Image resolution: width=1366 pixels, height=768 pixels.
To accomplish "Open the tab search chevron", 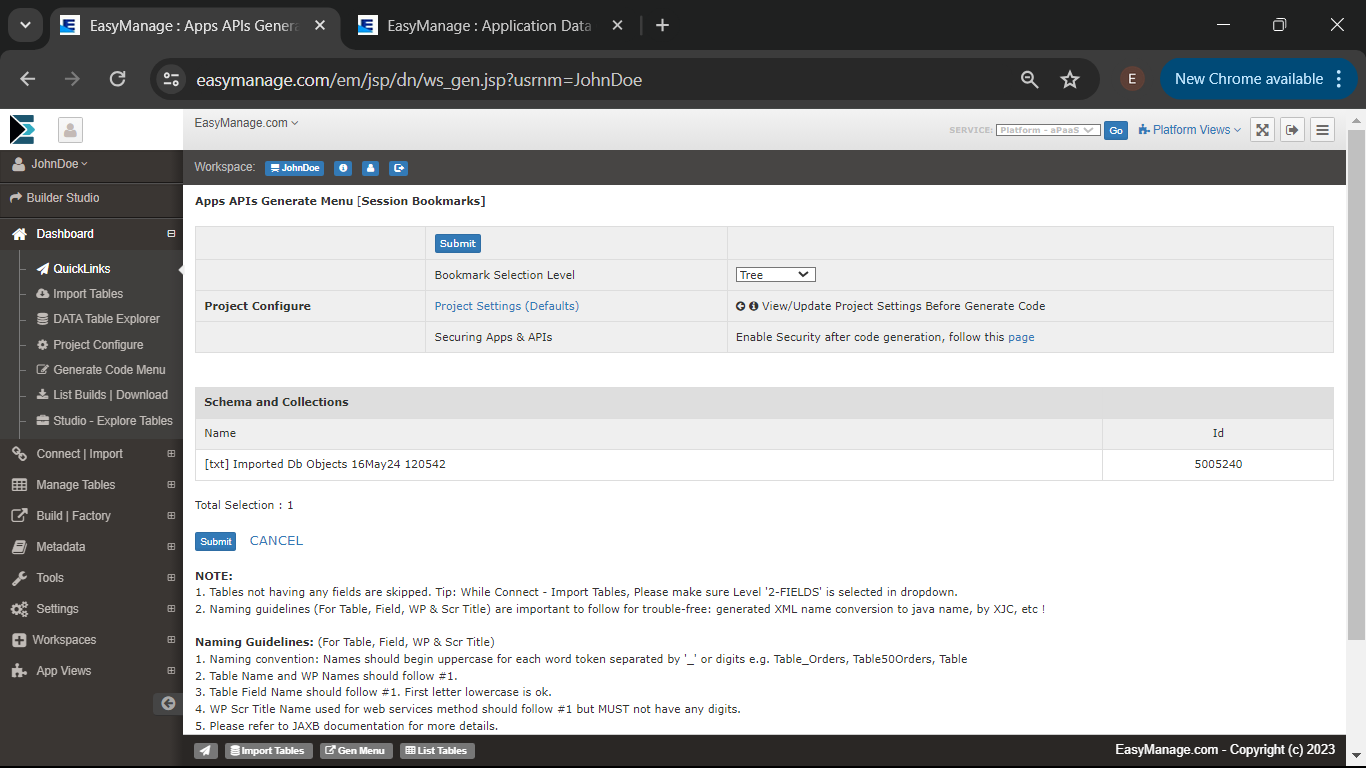I will [25, 25].
